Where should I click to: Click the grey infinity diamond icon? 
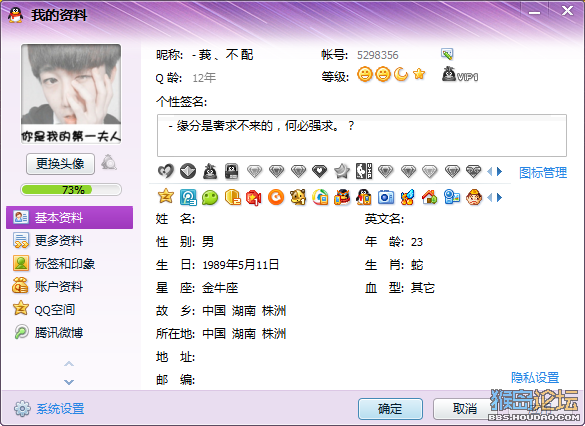pos(473,171)
